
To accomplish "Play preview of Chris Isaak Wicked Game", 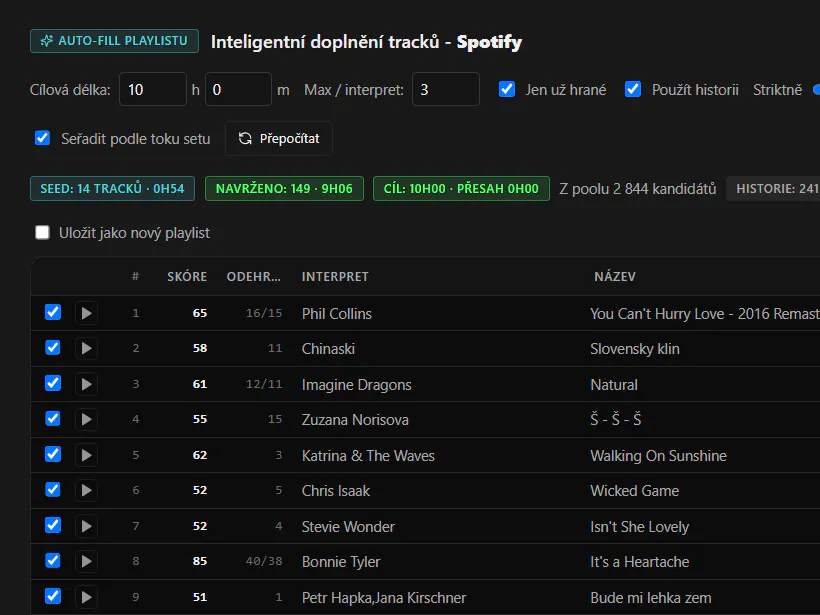I will (x=86, y=491).
